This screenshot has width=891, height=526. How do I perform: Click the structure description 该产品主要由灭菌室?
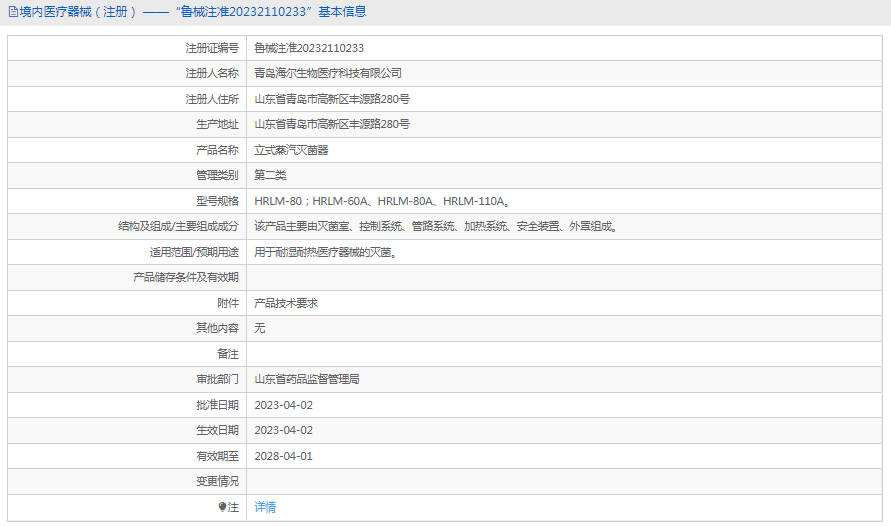[x=436, y=226]
